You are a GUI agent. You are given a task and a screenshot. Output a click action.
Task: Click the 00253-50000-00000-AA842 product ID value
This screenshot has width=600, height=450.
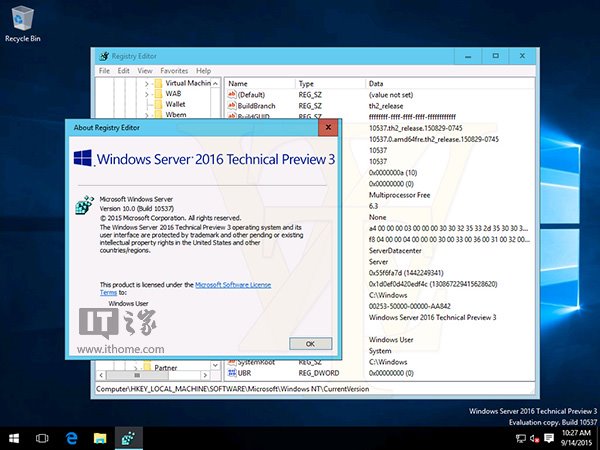coord(409,306)
